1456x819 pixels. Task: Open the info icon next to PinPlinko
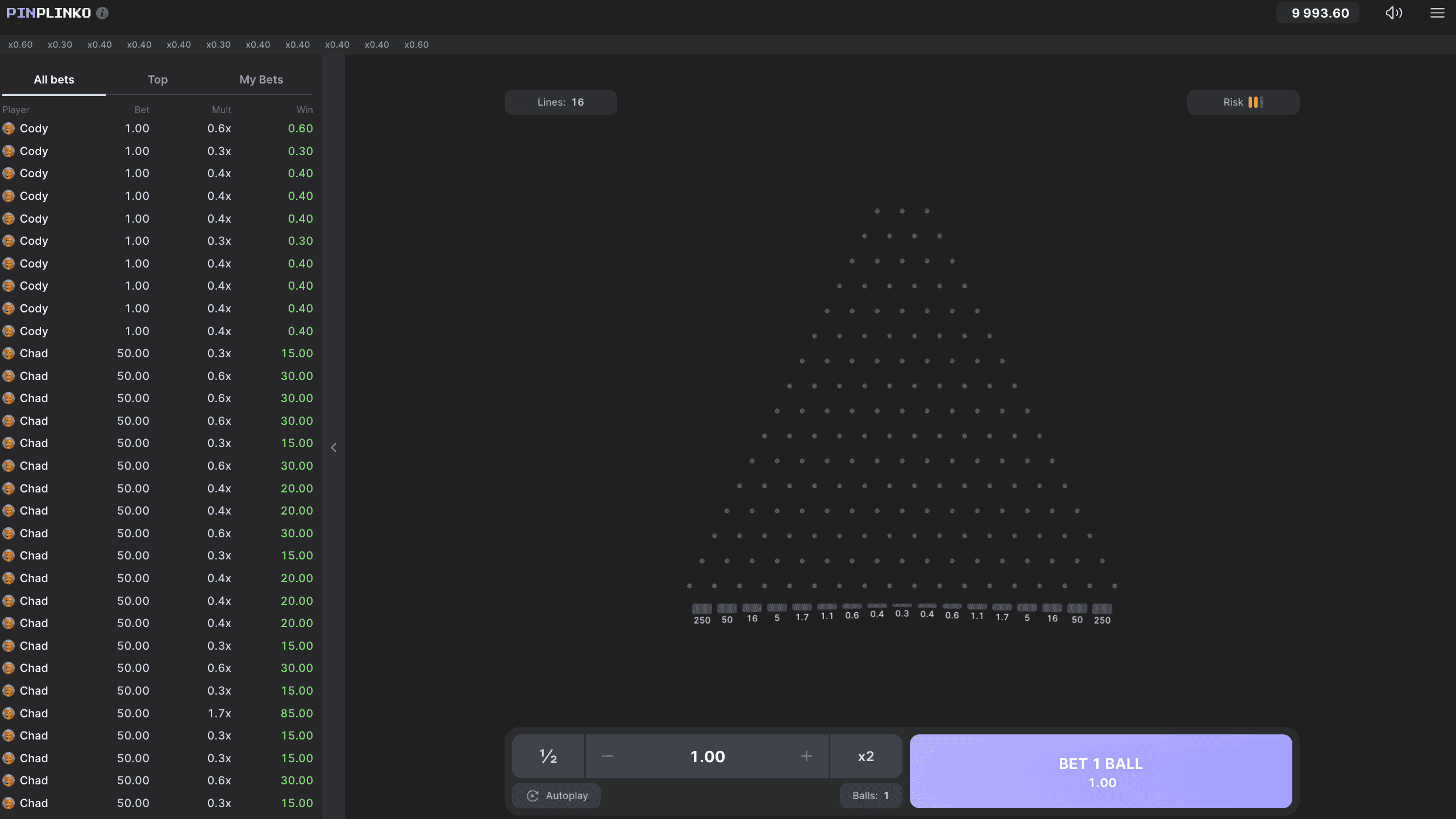point(102,13)
